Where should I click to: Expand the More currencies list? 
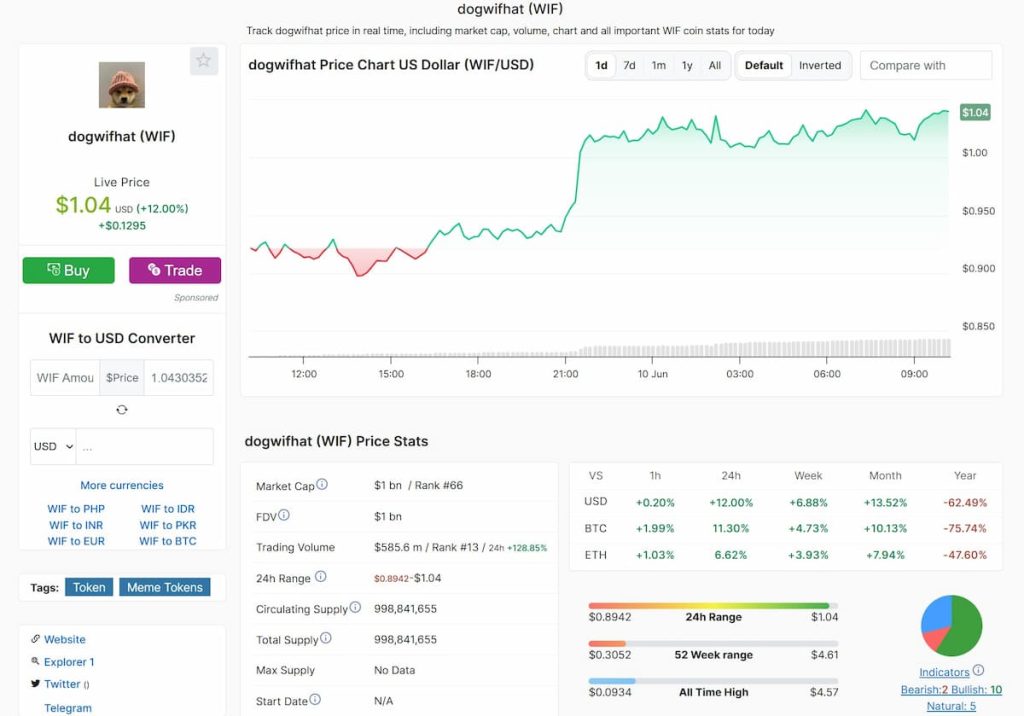point(122,486)
